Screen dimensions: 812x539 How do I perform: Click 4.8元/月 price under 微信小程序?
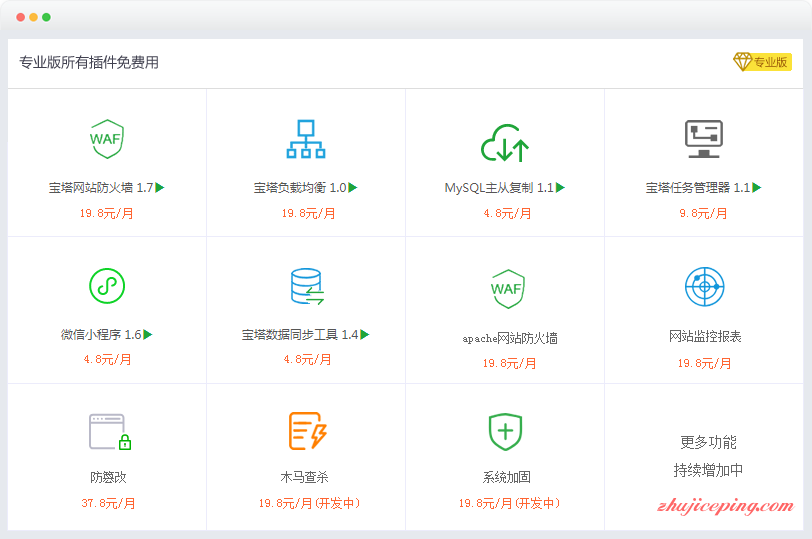[107, 359]
